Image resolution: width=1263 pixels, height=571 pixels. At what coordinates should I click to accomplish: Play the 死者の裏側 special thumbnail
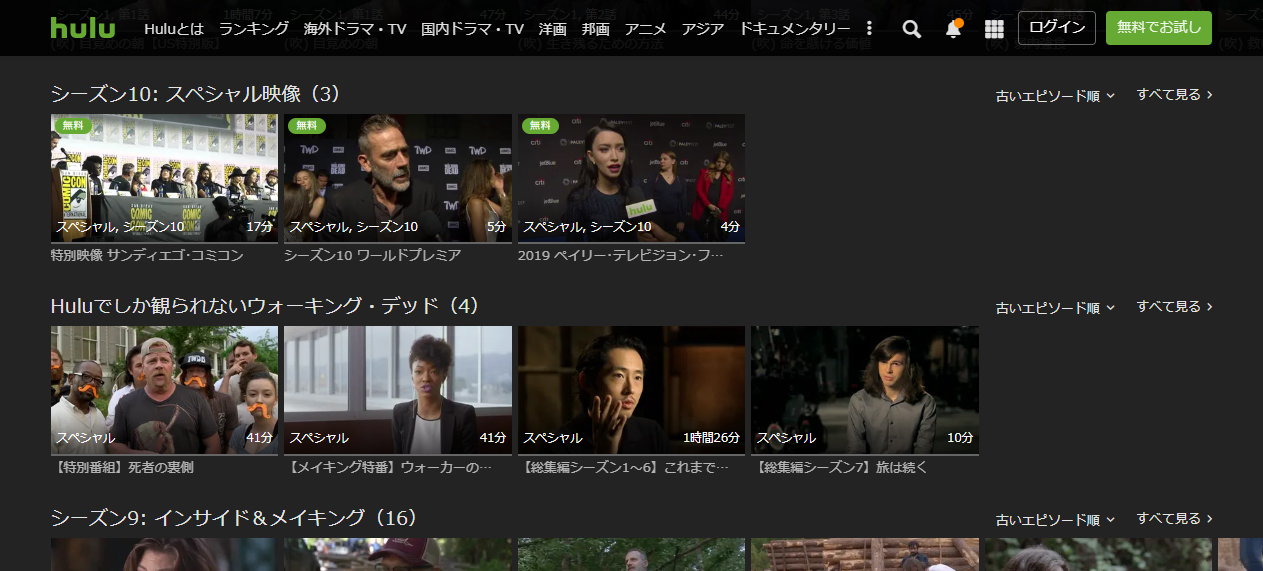(164, 390)
